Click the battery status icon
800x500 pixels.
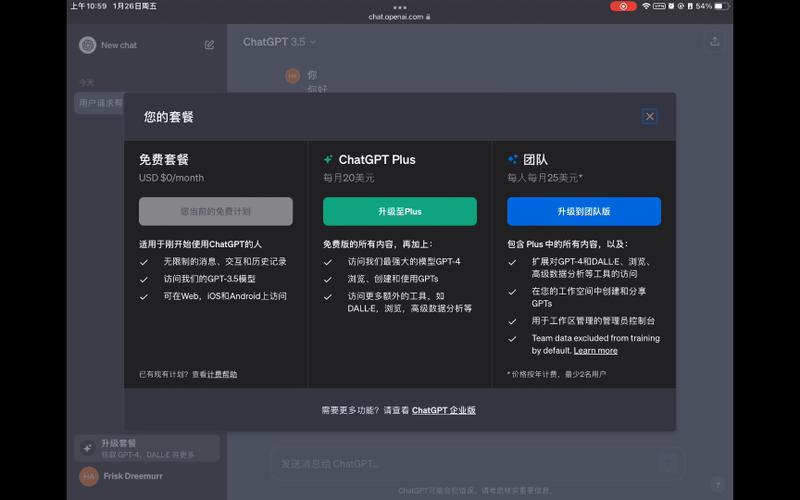click(x=720, y=6)
